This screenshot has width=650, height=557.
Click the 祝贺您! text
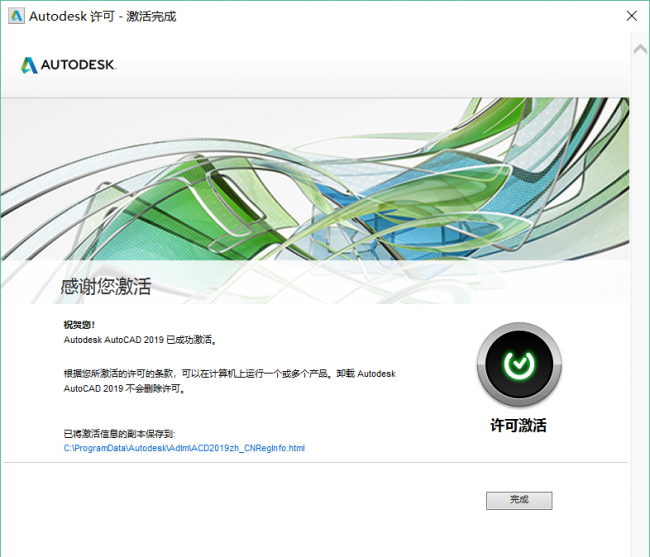point(79,325)
